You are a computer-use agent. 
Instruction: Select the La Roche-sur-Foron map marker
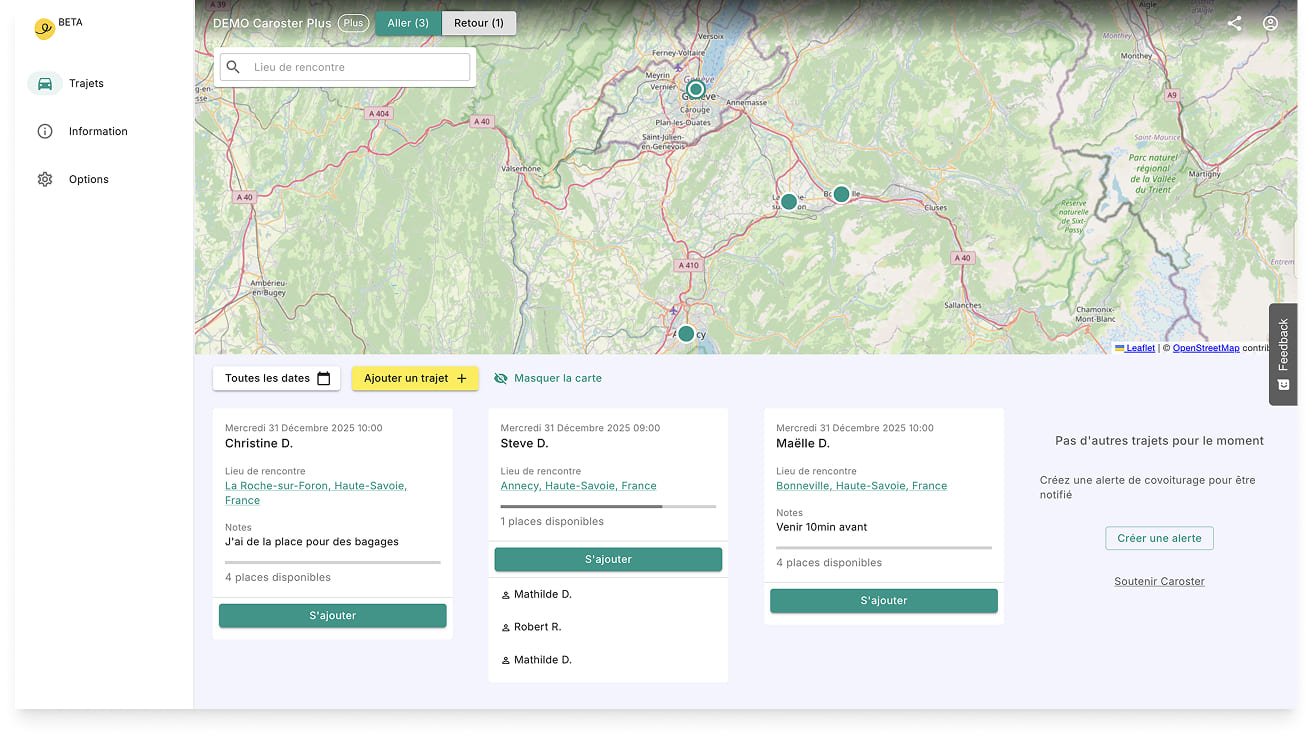(789, 202)
